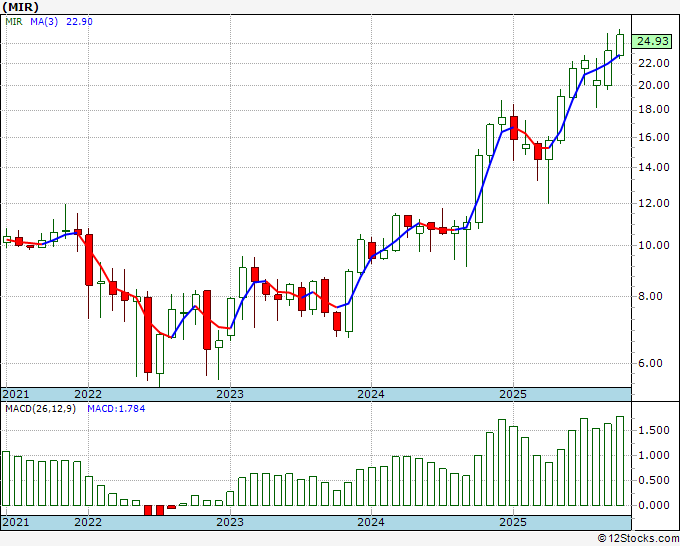Click 2022 on the MACD timeline
Image resolution: width=680 pixels, height=546 pixels.
(88, 522)
